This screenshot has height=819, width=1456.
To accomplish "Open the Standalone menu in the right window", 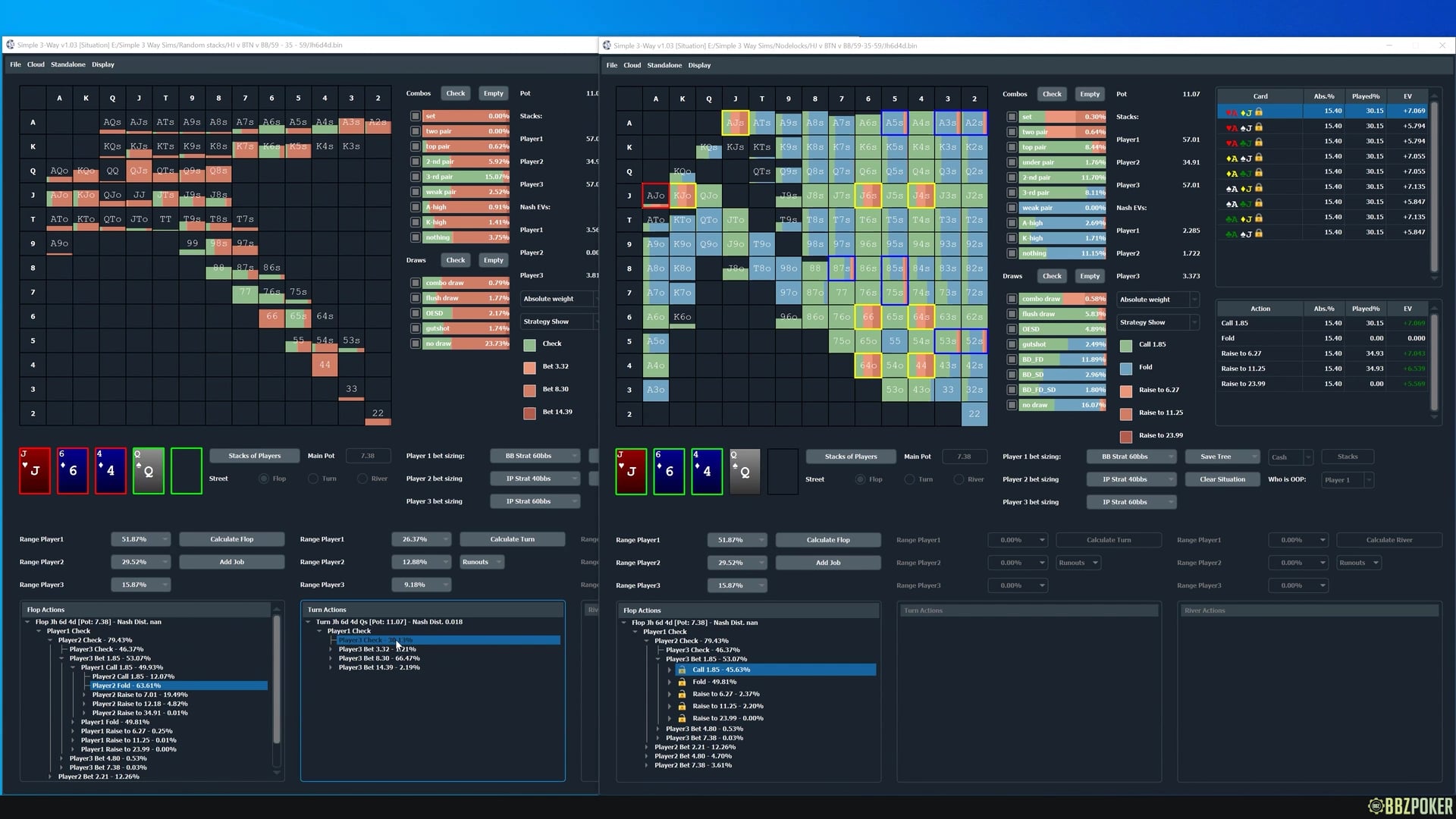I will (664, 65).
